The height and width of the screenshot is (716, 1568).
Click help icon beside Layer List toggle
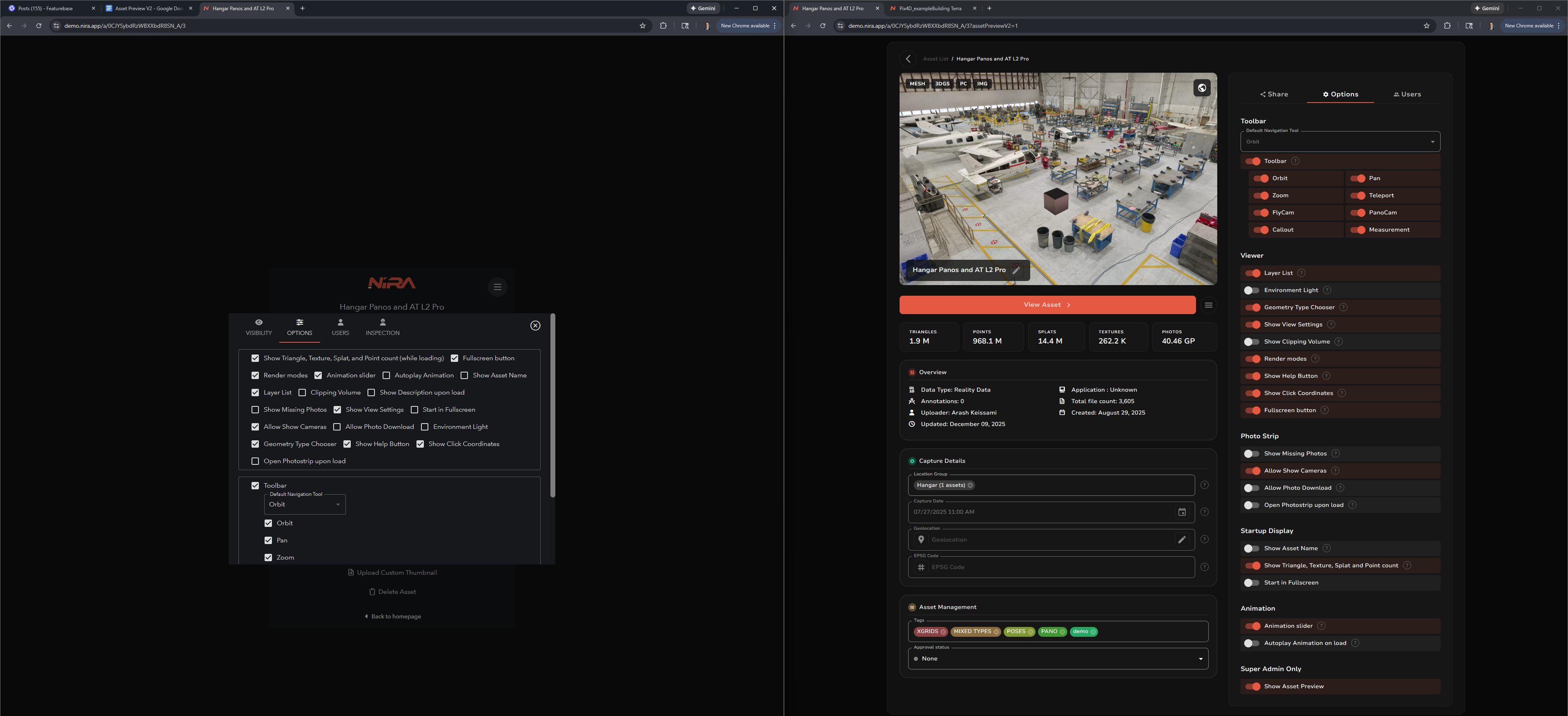1301,273
